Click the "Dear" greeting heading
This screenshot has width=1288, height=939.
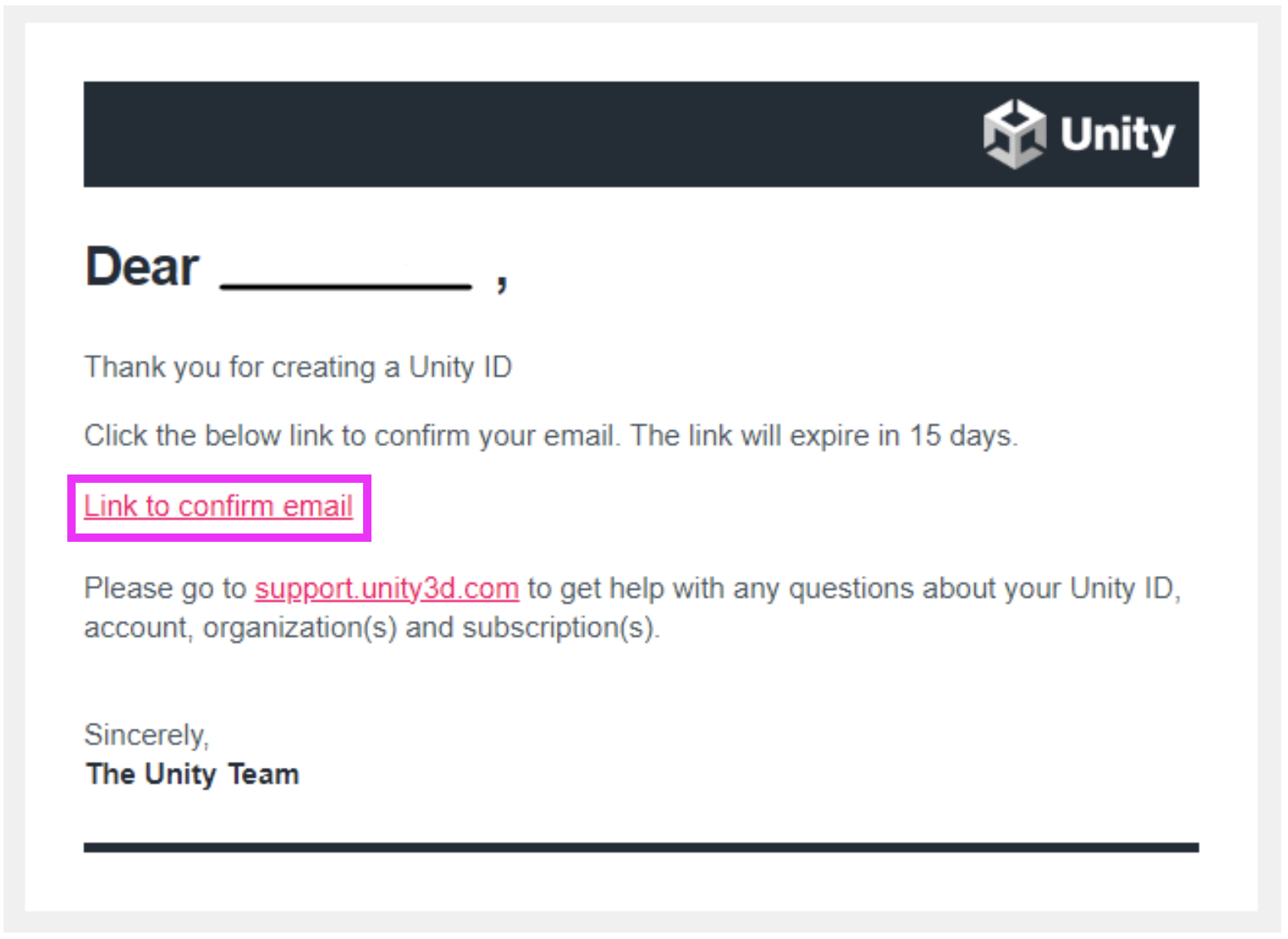coord(142,268)
